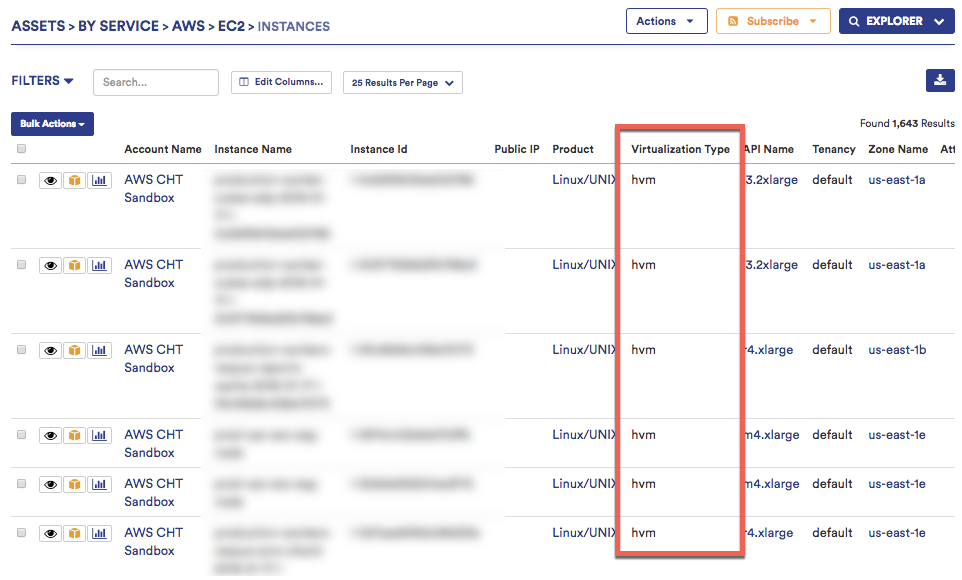This screenshot has height=580, width=962.
Task: Click the eye preview icon in the last row
Action: click(50, 533)
